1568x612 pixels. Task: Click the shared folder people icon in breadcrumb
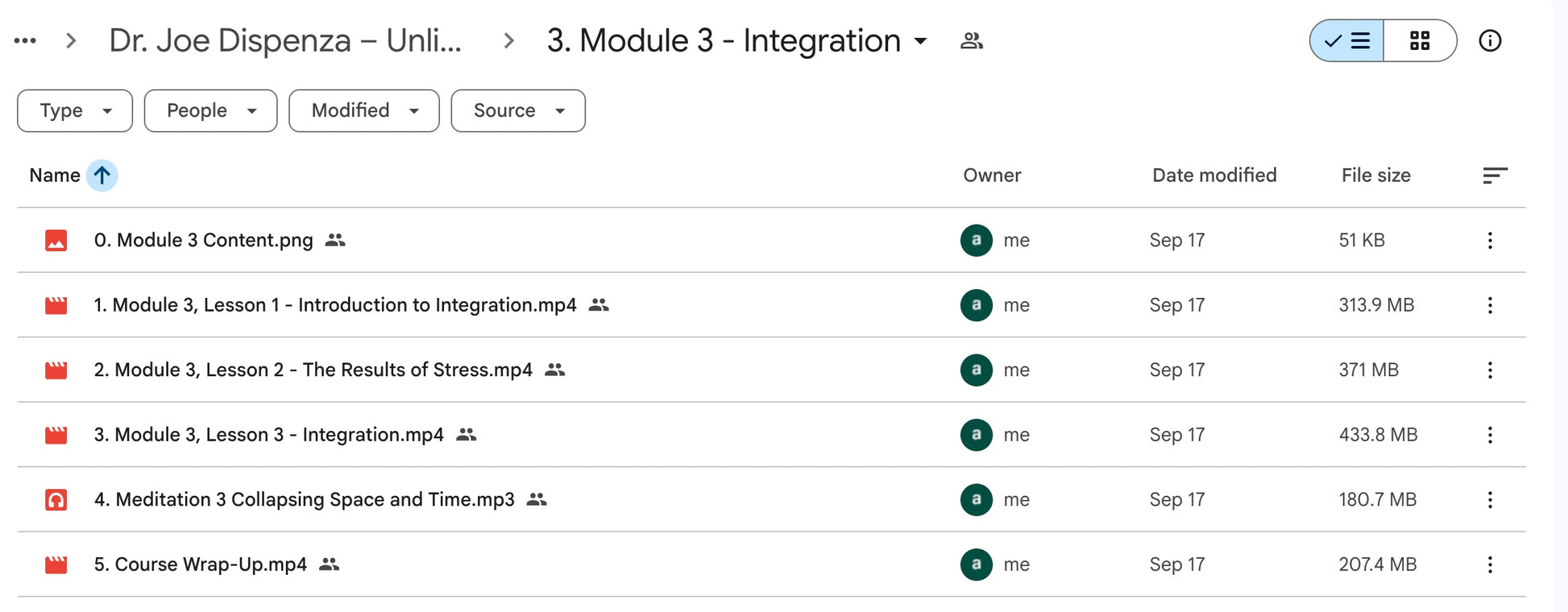click(971, 41)
